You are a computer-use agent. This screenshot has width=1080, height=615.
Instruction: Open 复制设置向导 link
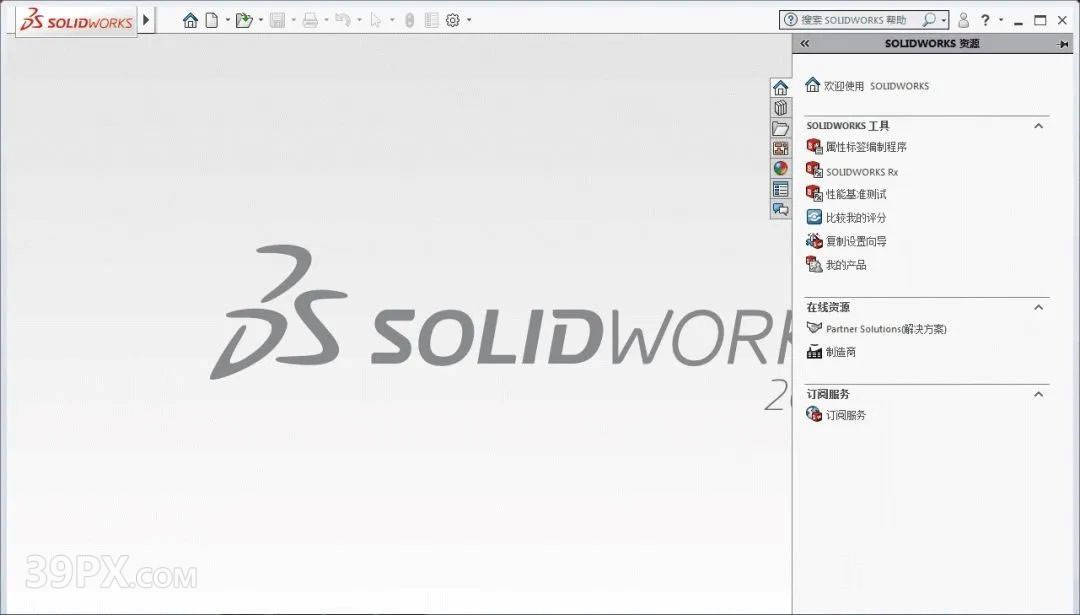click(x=855, y=241)
